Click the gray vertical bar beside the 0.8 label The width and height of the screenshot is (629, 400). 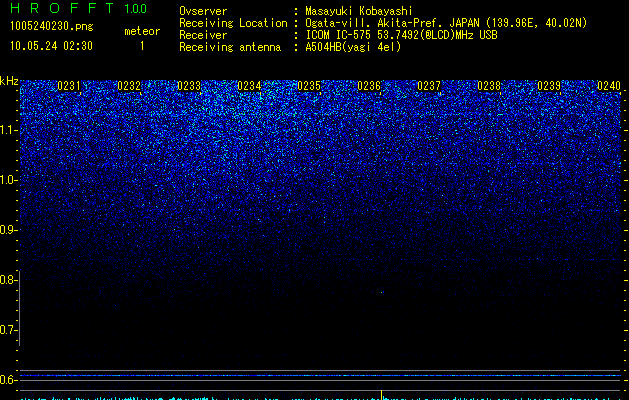point(19,308)
